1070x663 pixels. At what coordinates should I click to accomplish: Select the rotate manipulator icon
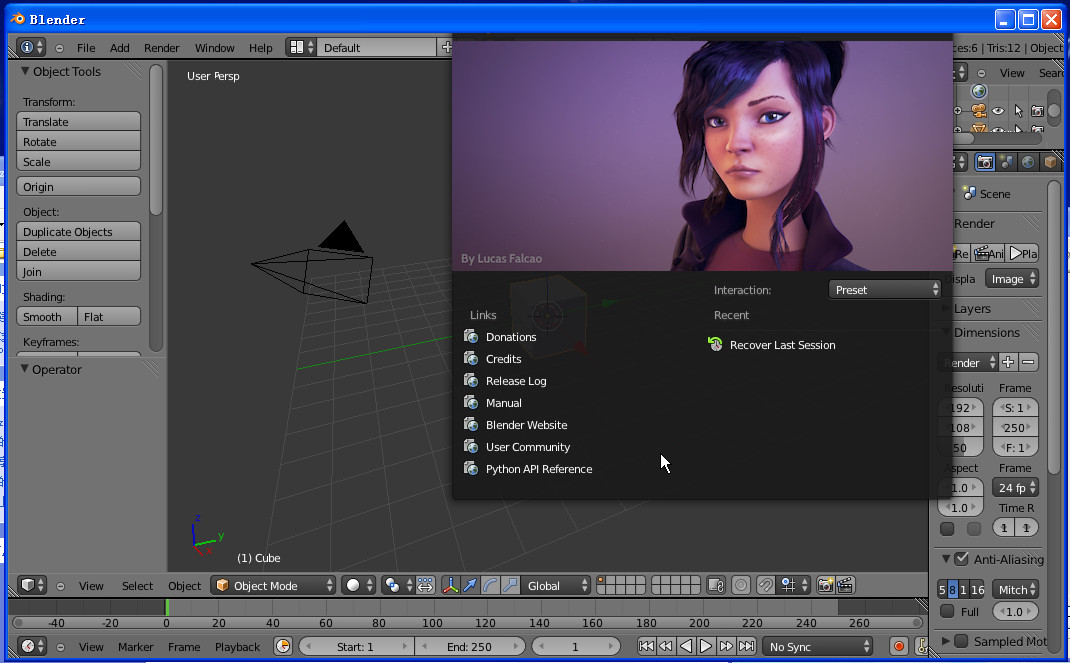click(x=489, y=585)
